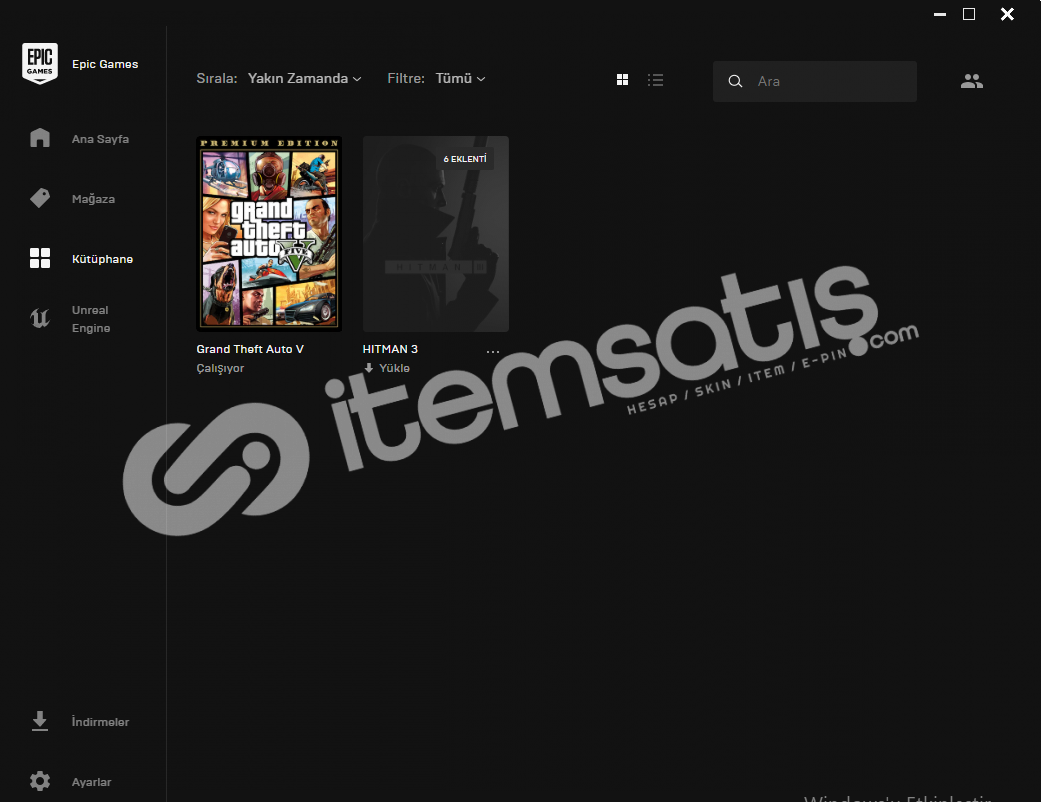Click the Ara search input field

click(x=815, y=81)
